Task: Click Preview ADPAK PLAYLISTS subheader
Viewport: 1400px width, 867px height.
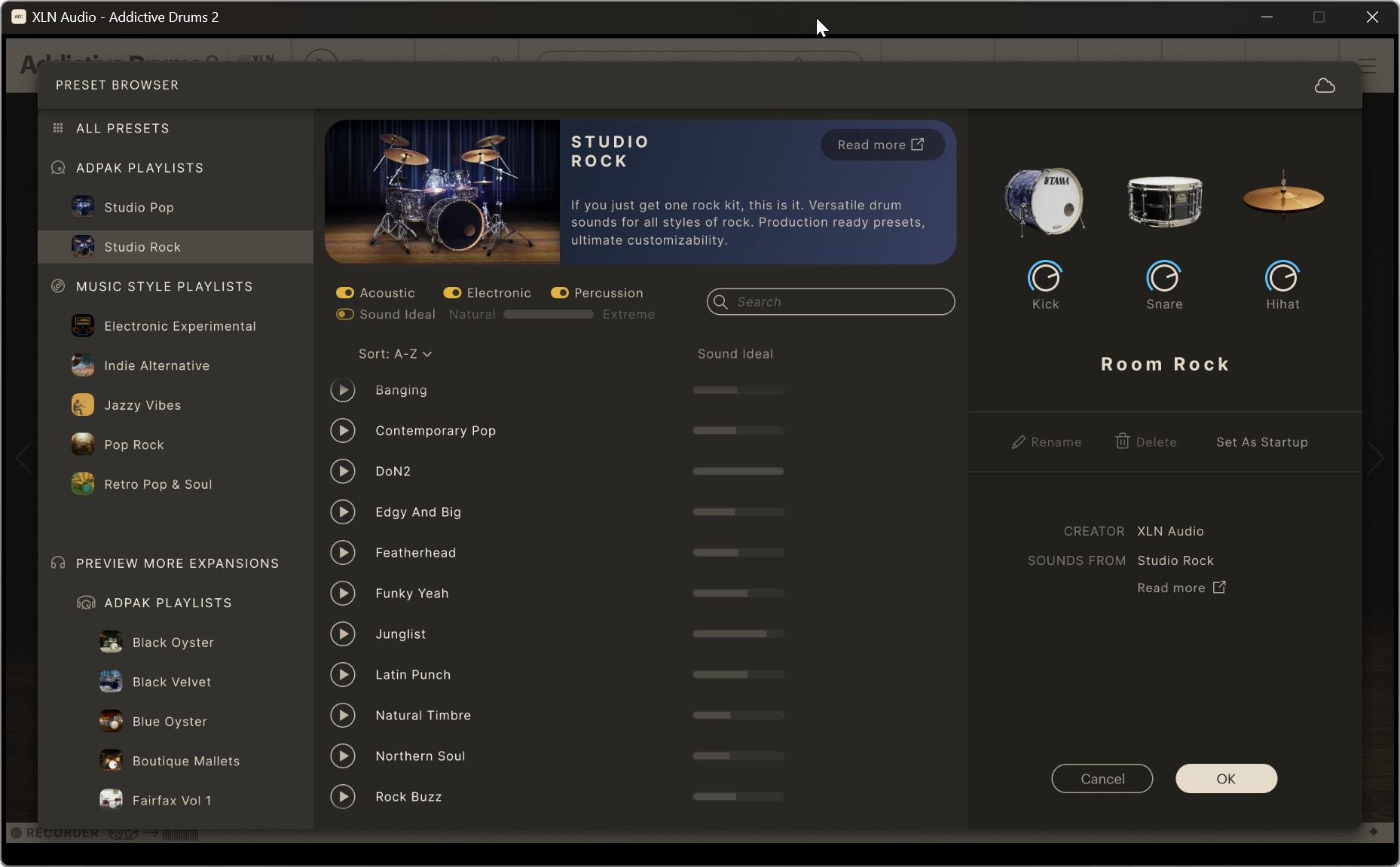Action: pos(168,603)
